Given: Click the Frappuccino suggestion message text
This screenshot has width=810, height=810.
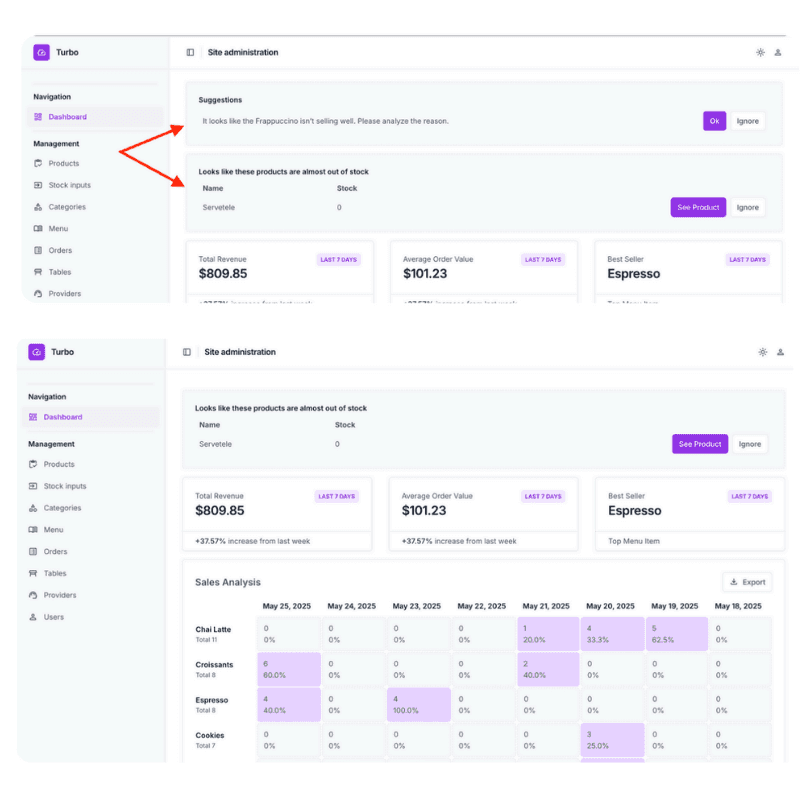Looking at the screenshot, I should tap(325, 121).
